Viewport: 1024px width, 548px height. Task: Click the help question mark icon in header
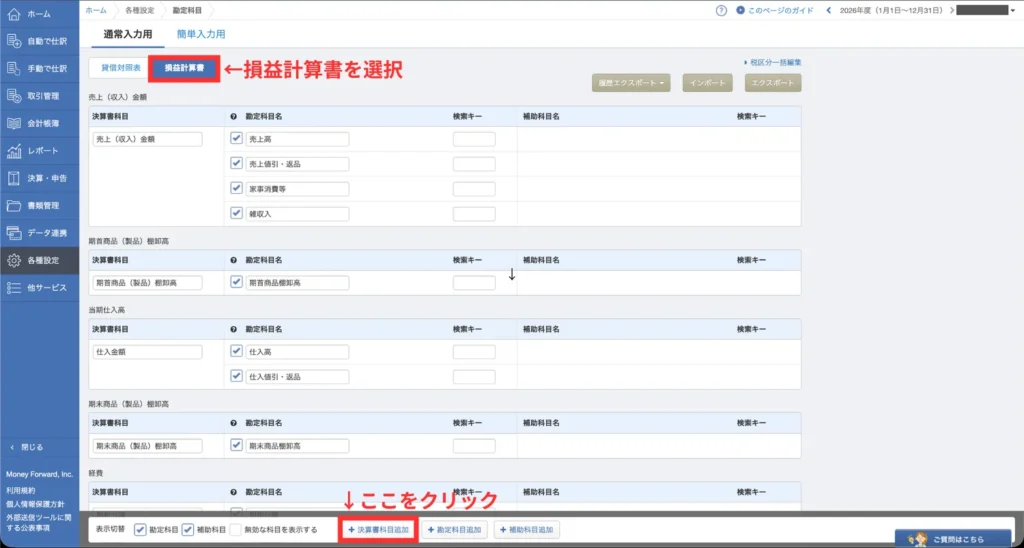[721, 10]
